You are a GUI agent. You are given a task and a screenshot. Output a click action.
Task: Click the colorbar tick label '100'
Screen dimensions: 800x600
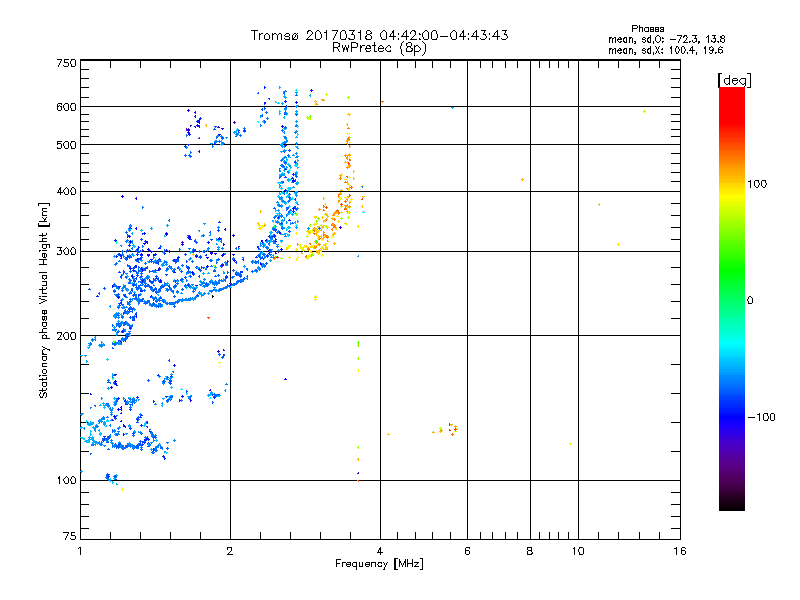click(x=757, y=184)
